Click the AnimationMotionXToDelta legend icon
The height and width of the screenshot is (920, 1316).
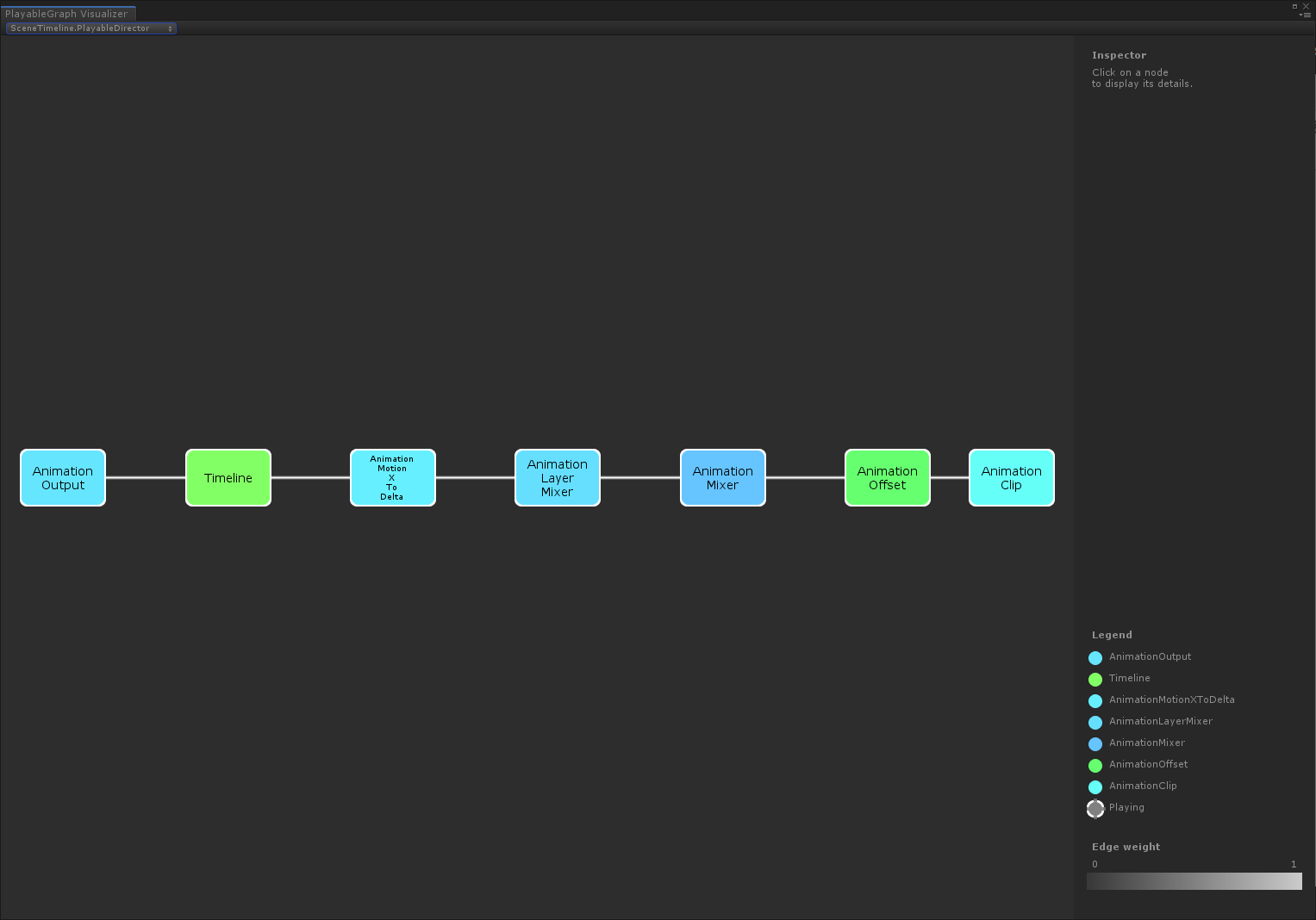point(1095,700)
